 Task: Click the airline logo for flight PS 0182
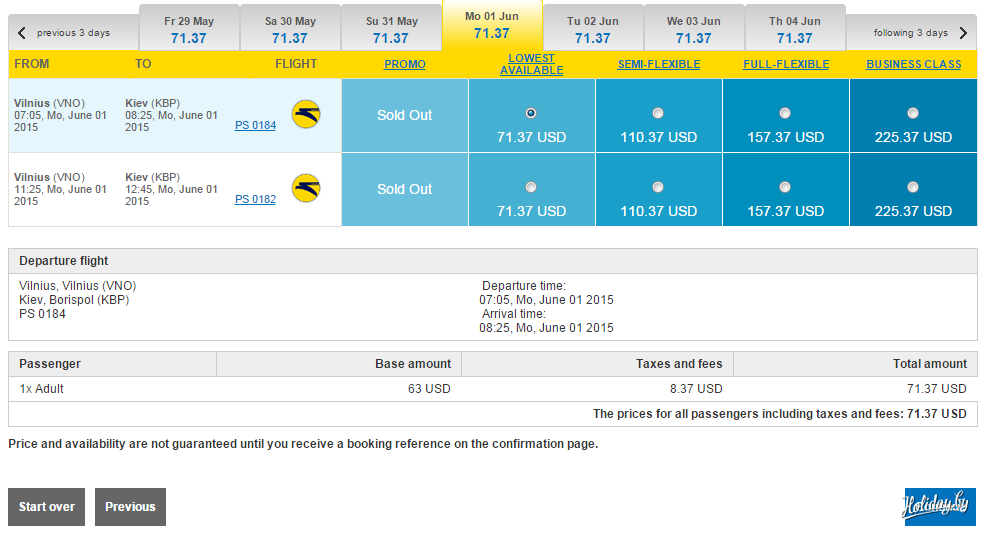tap(306, 188)
